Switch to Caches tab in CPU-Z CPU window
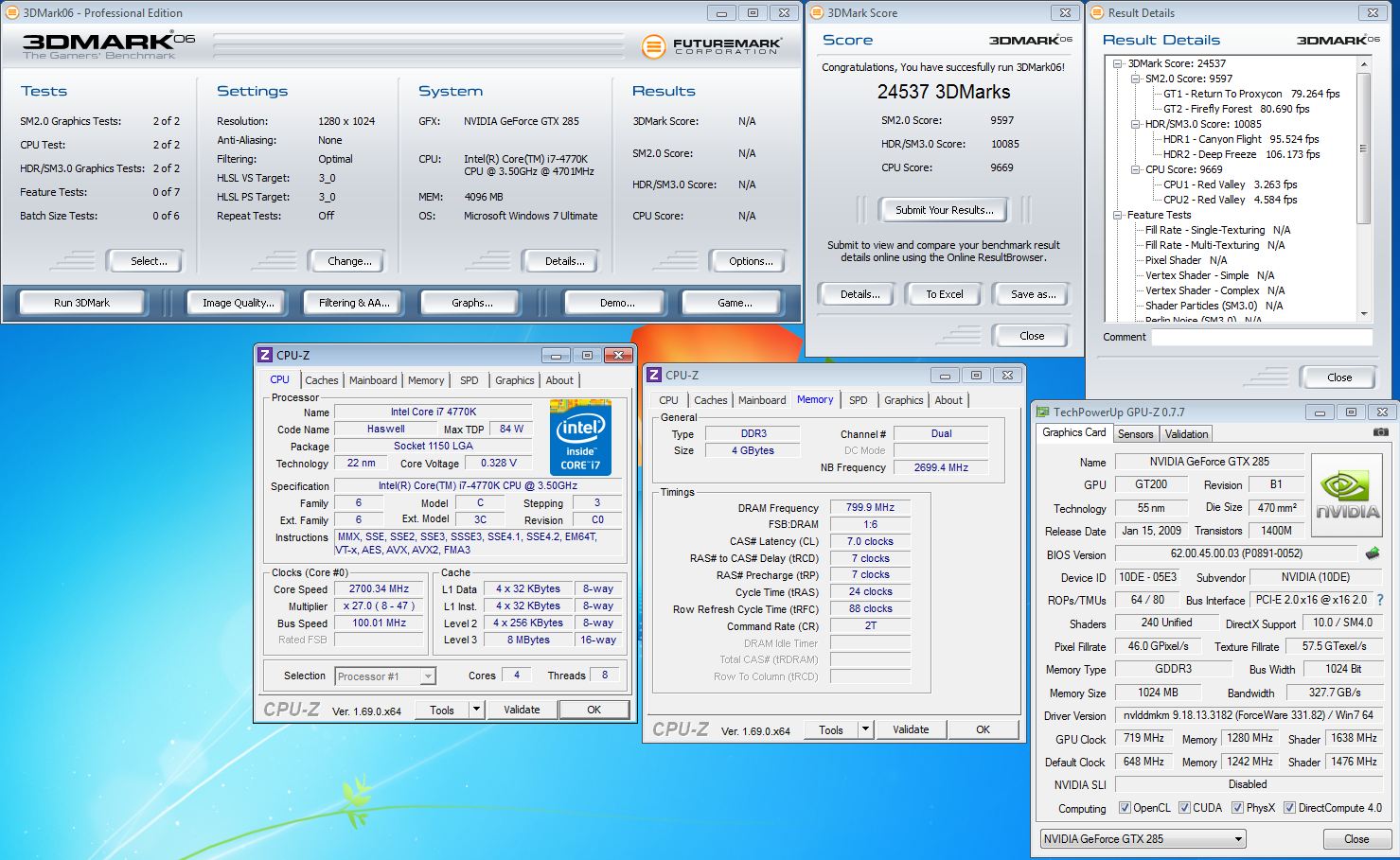The height and width of the screenshot is (860, 1400). point(321,380)
